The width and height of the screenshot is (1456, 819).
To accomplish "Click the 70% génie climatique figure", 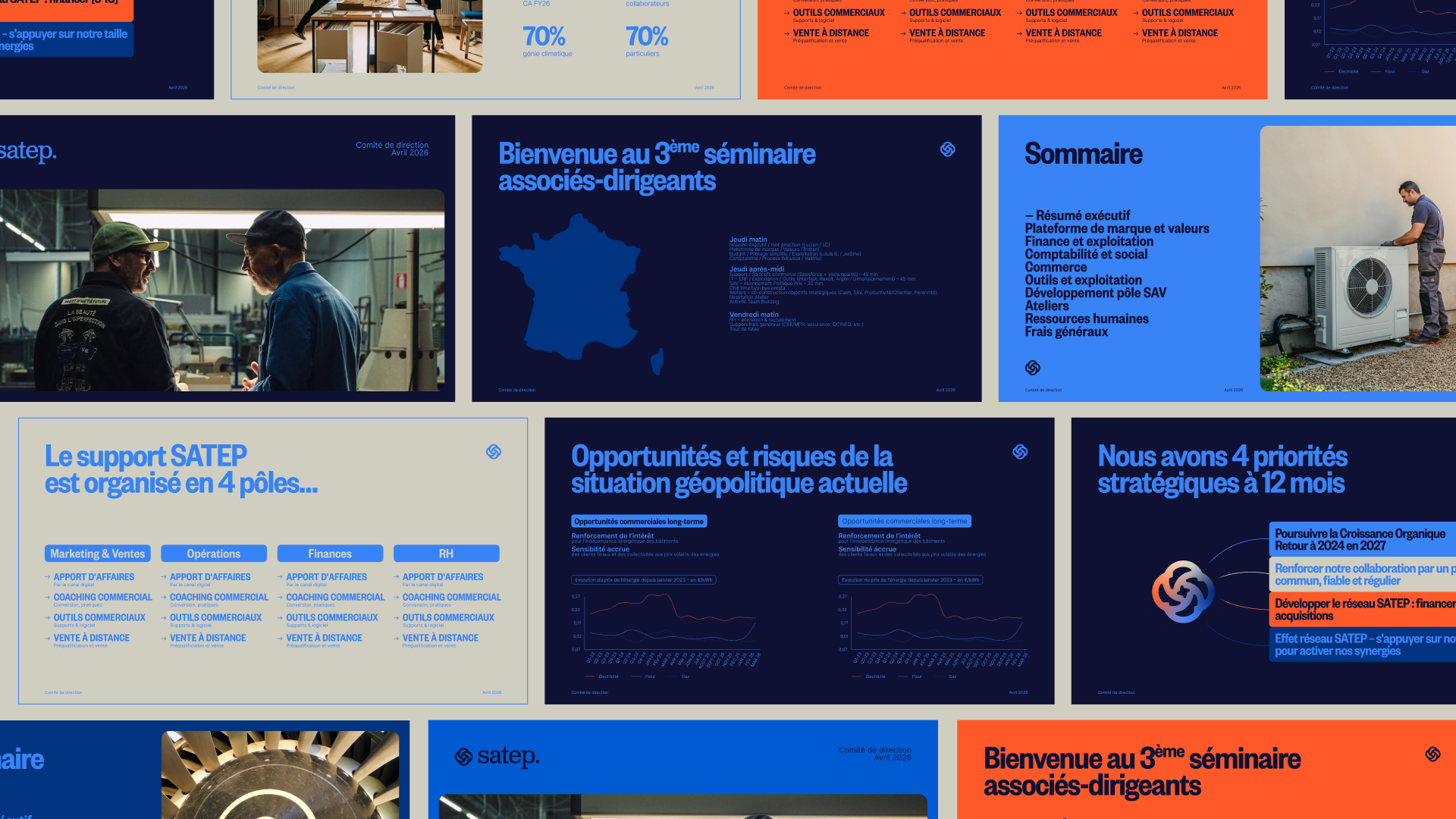I will pyautogui.click(x=544, y=36).
